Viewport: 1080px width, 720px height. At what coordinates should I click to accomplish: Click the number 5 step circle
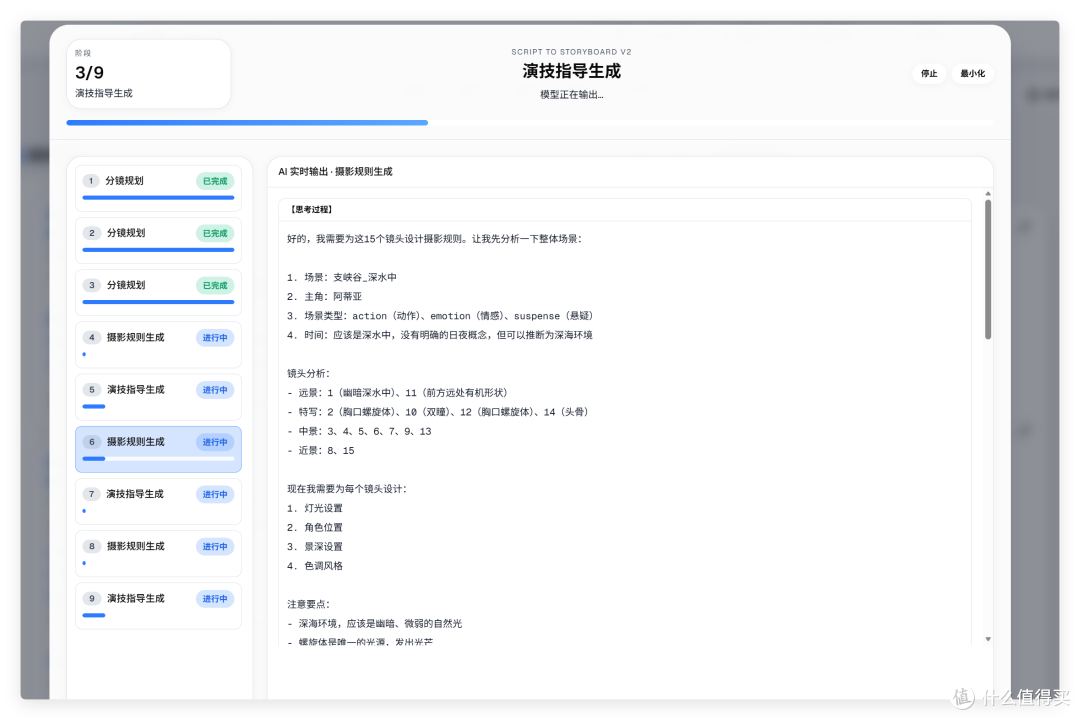(x=91, y=390)
